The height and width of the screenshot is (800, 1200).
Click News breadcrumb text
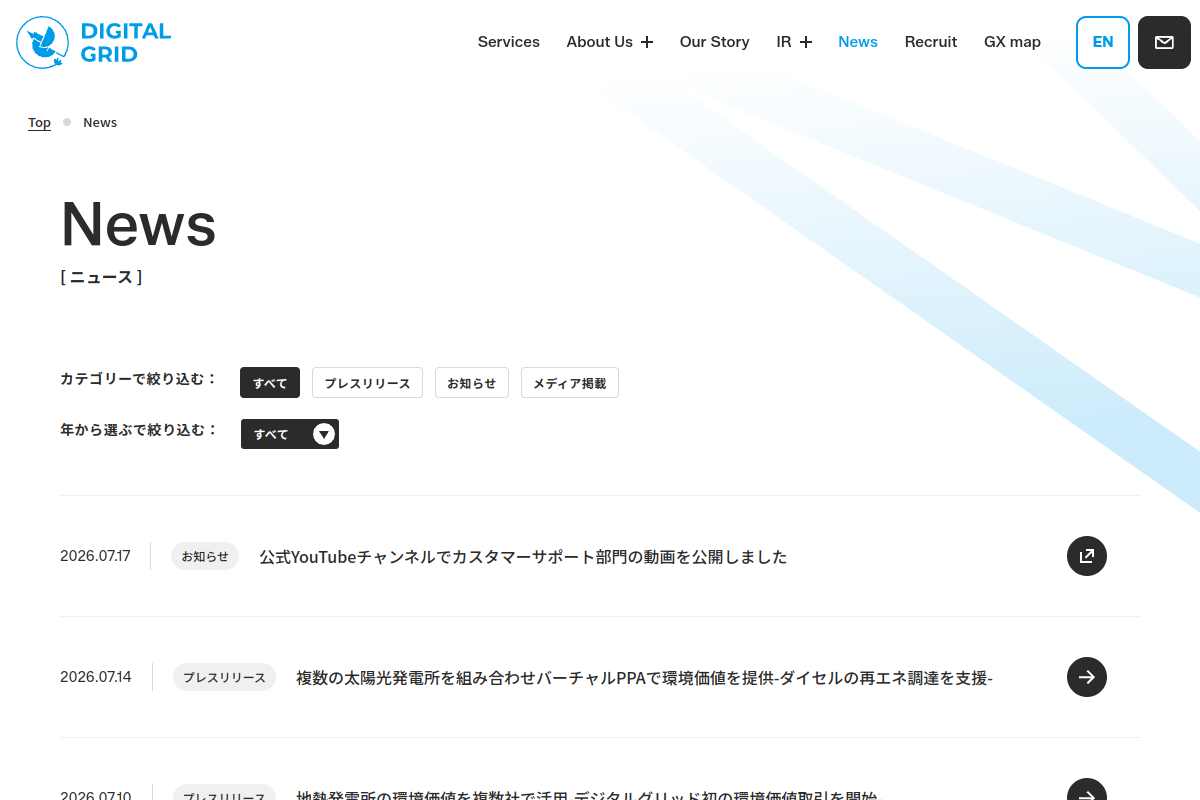point(100,122)
